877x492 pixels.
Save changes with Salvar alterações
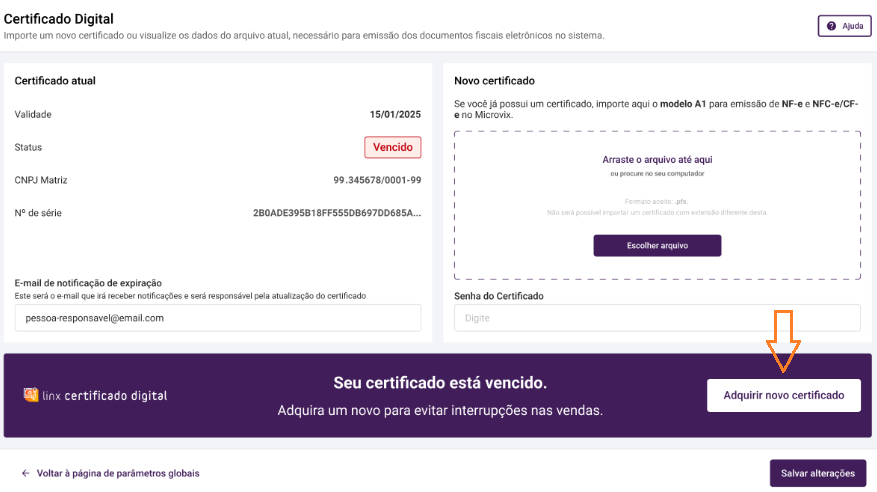(817, 473)
